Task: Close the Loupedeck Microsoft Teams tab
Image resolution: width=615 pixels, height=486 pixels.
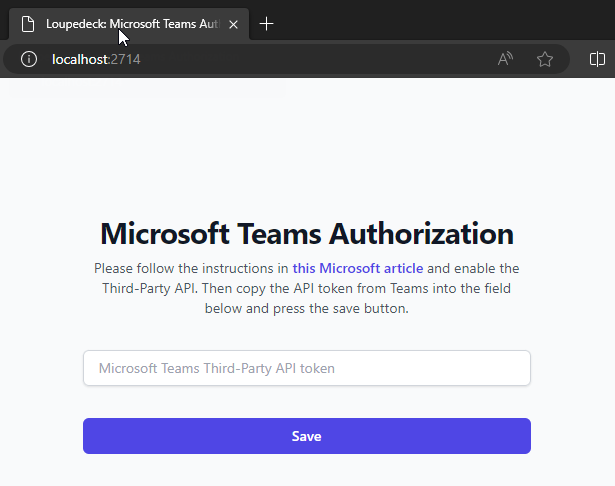Action: (x=233, y=25)
